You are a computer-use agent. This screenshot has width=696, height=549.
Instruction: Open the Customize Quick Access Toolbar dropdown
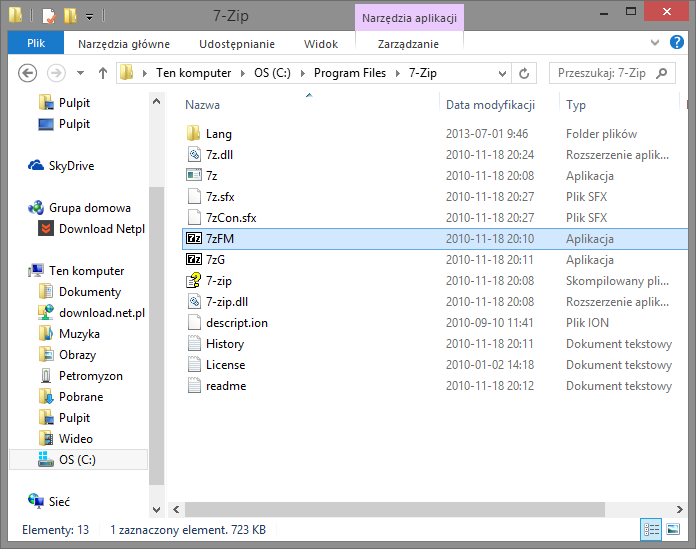(x=90, y=17)
